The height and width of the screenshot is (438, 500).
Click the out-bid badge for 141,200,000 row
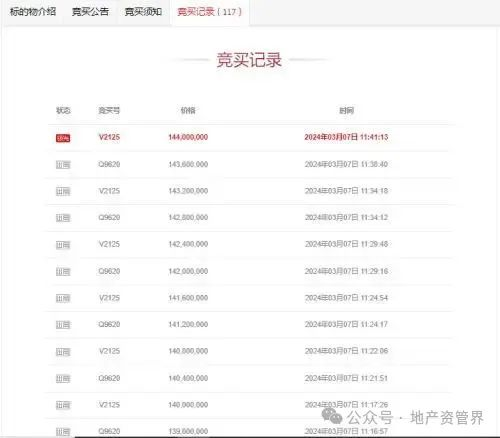pos(63,325)
